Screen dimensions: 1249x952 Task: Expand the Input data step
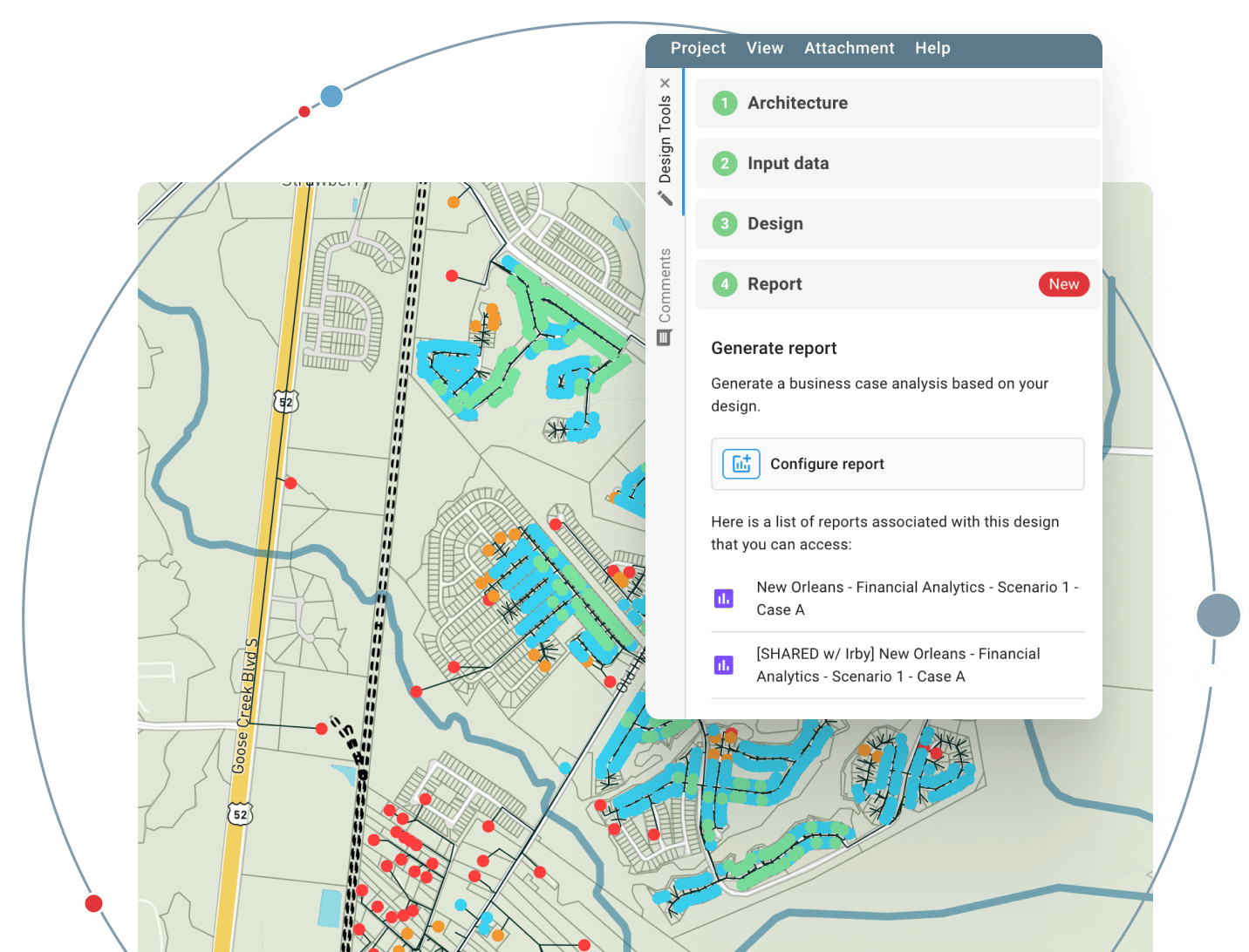(x=898, y=163)
